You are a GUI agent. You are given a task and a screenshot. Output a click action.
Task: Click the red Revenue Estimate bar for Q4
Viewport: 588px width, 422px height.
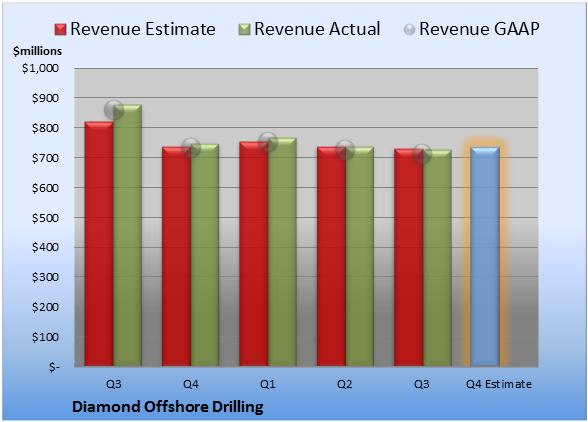176,257
